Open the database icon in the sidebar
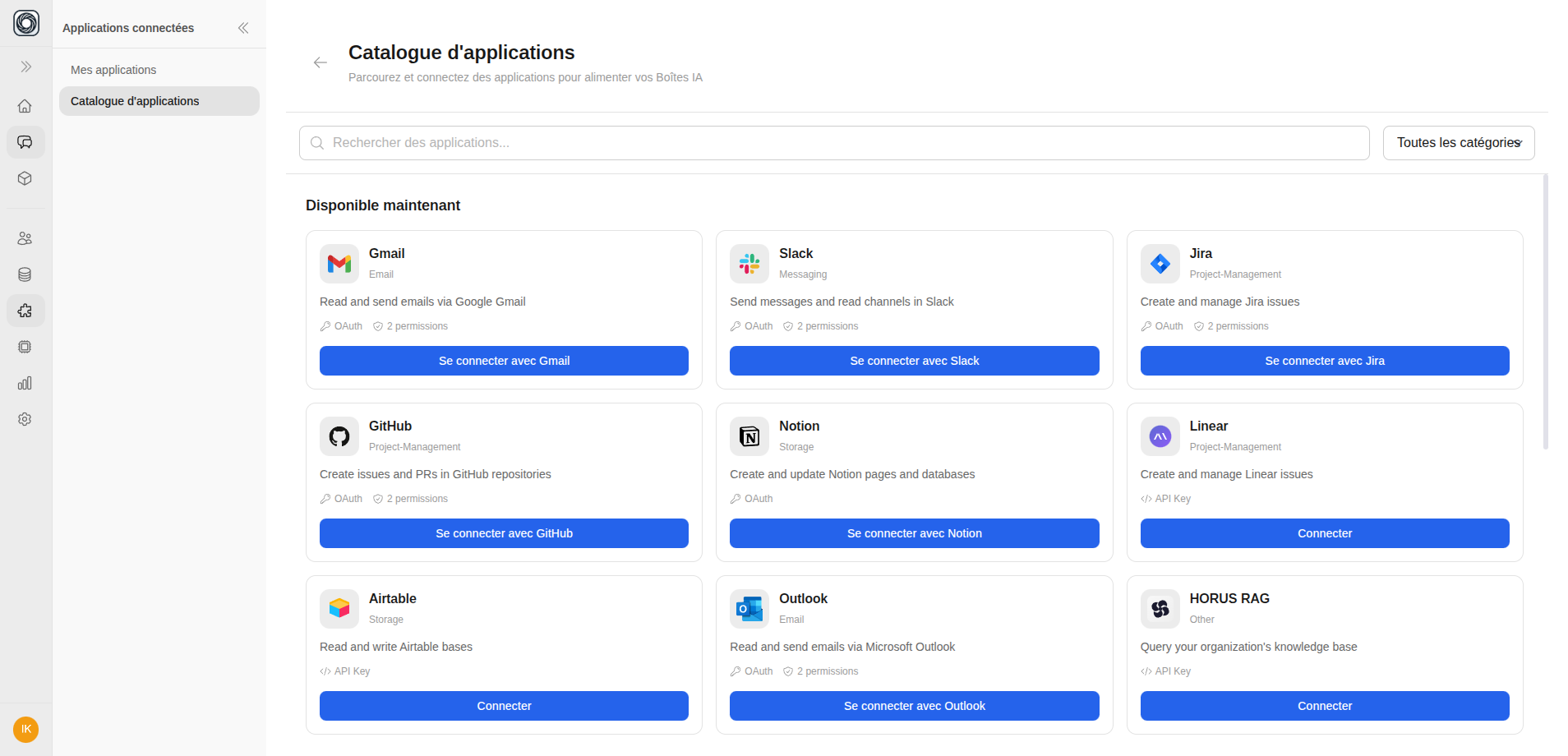 pyautogui.click(x=25, y=274)
